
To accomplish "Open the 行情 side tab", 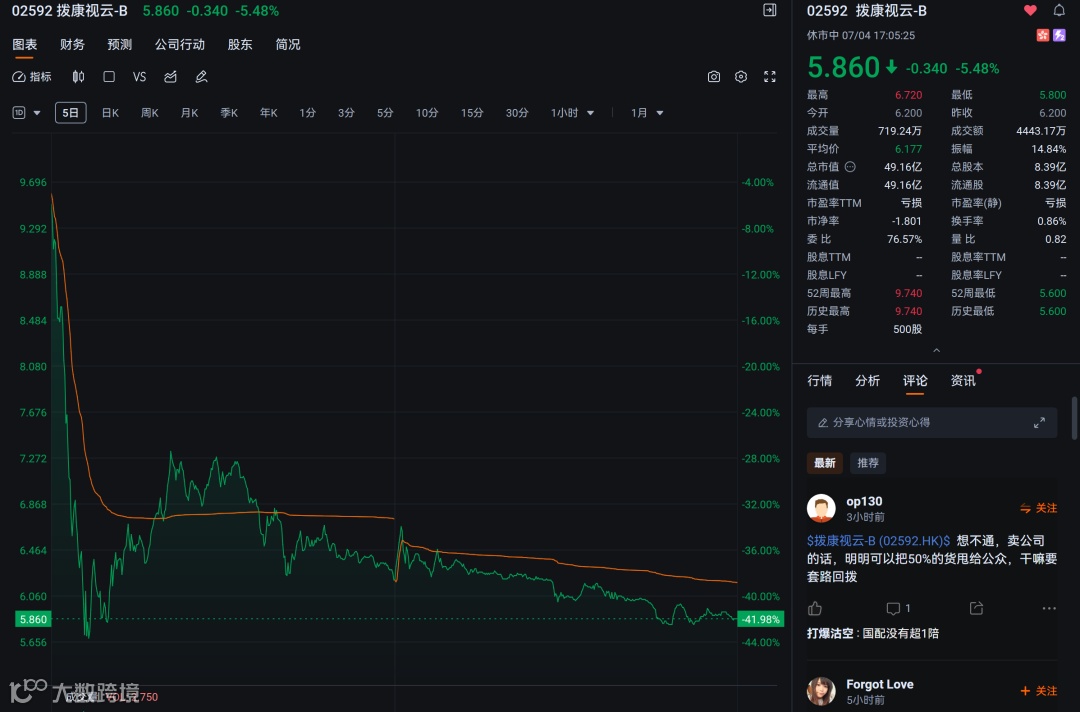I will pyautogui.click(x=820, y=381).
